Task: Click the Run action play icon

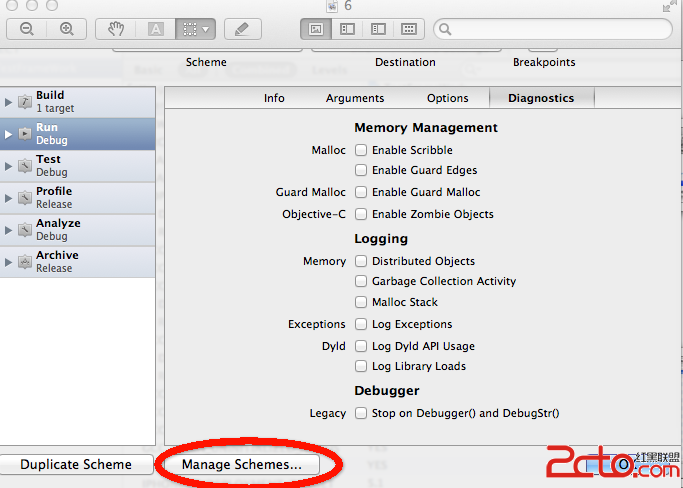Action: [x=25, y=134]
